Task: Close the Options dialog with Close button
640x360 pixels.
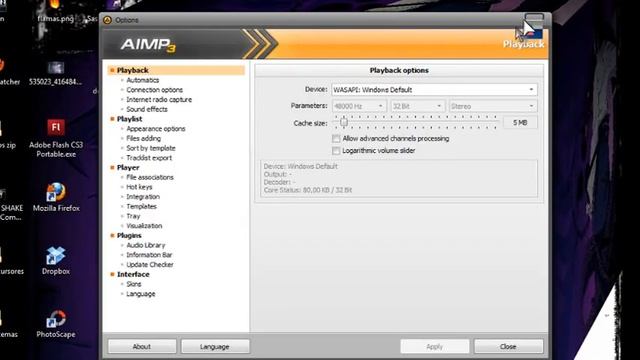Action: [508, 347]
